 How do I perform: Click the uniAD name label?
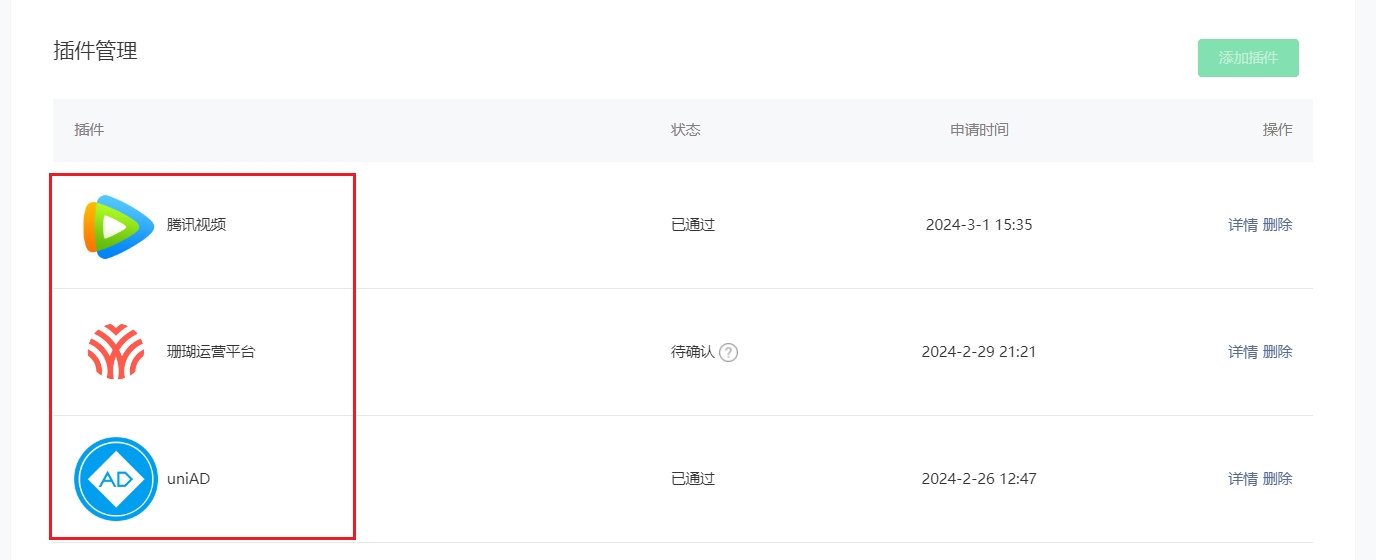click(x=189, y=479)
